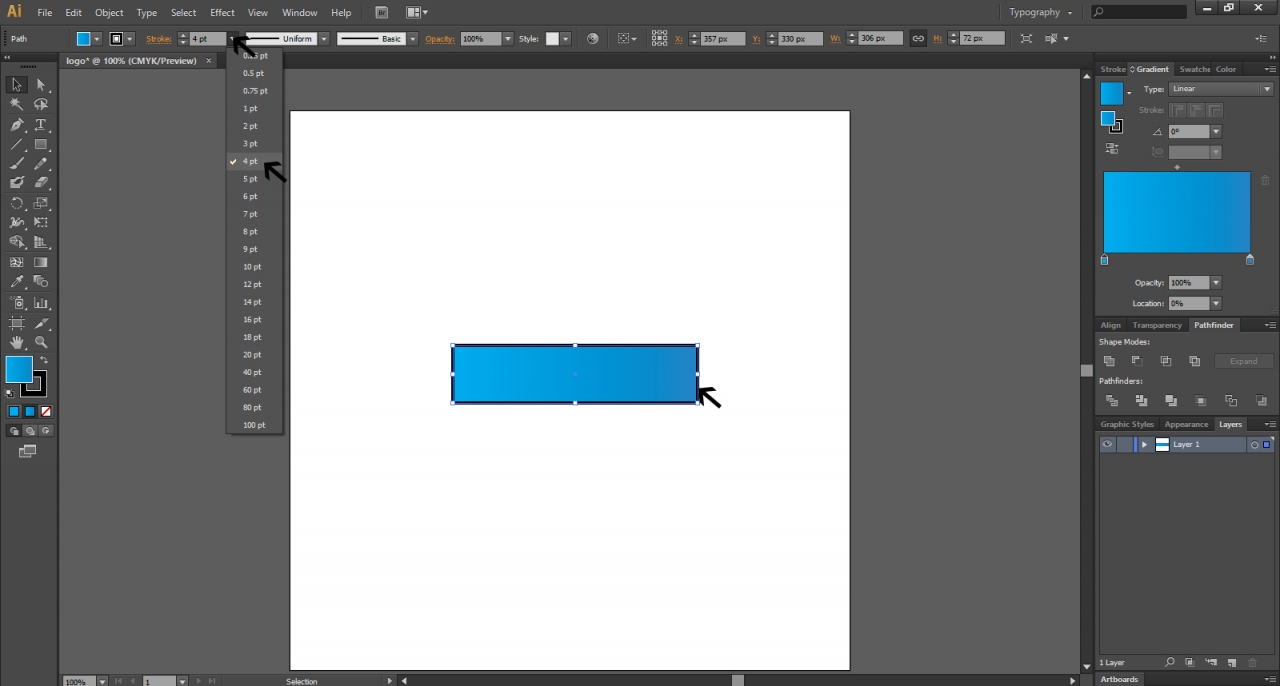Image resolution: width=1280 pixels, height=686 pixels.
Task: Open the Object menu
Action: point(109,13)
